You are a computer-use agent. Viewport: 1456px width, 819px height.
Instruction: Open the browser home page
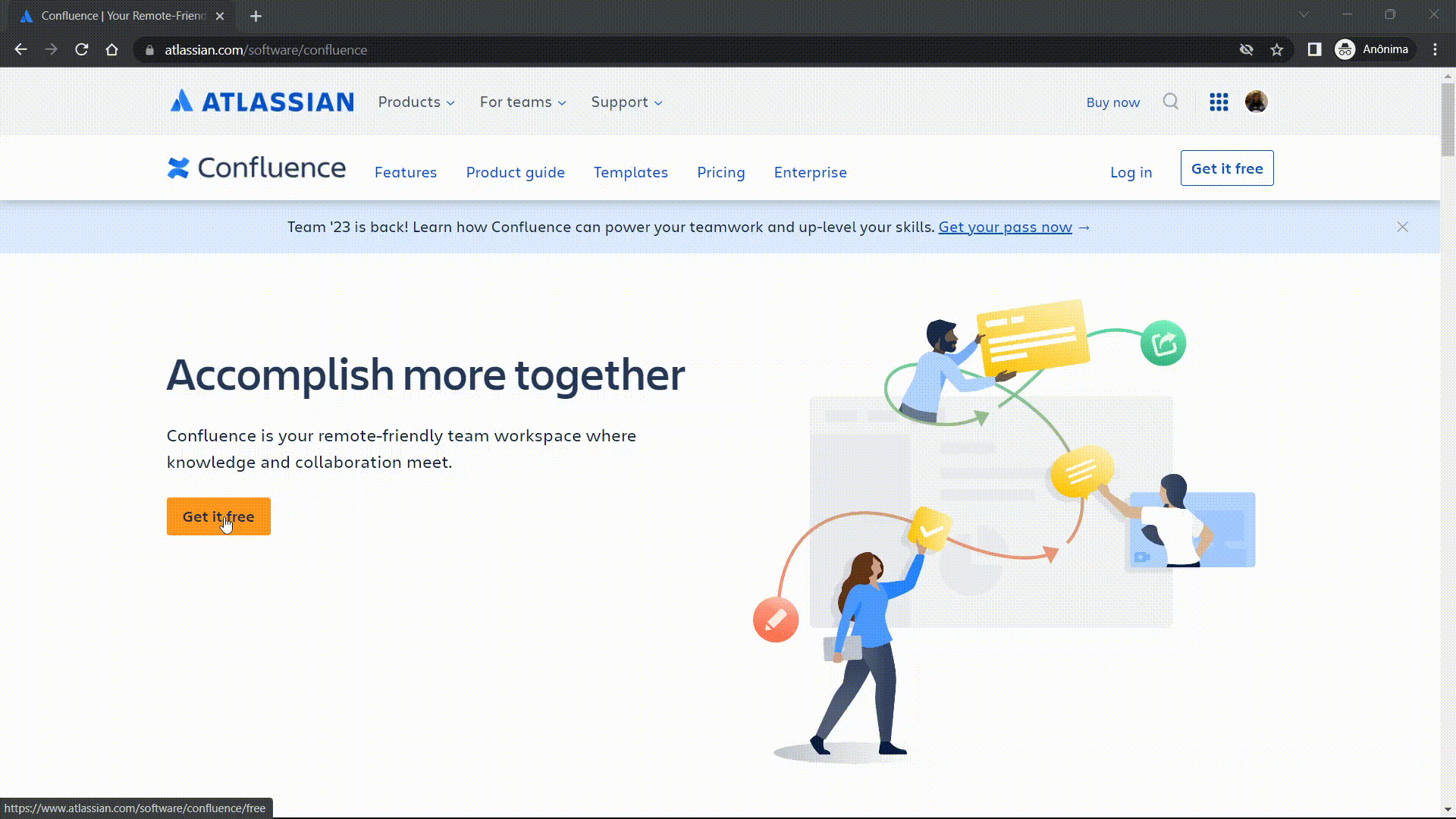111,49
